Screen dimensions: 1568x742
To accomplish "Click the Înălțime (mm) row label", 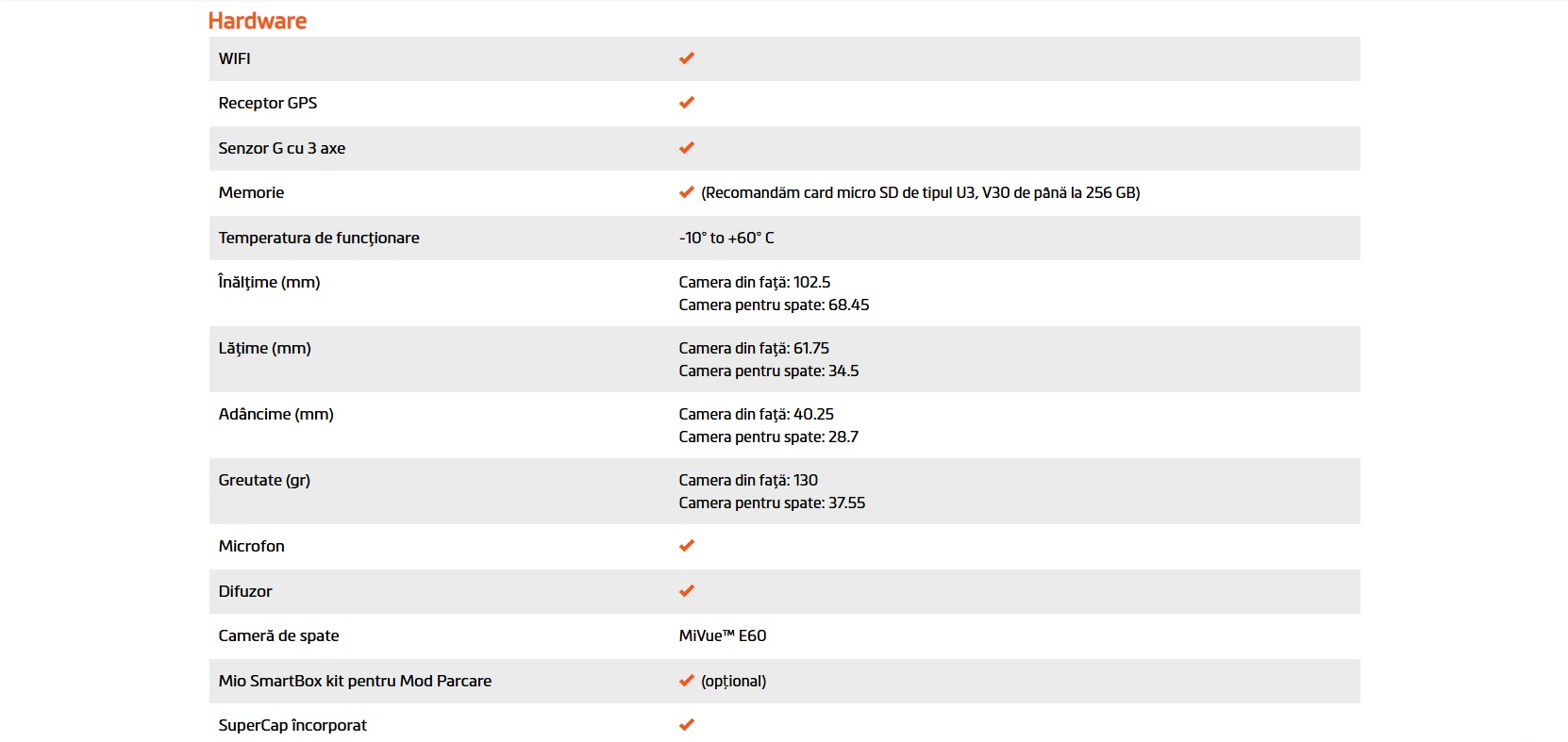I will click(269, 282).
